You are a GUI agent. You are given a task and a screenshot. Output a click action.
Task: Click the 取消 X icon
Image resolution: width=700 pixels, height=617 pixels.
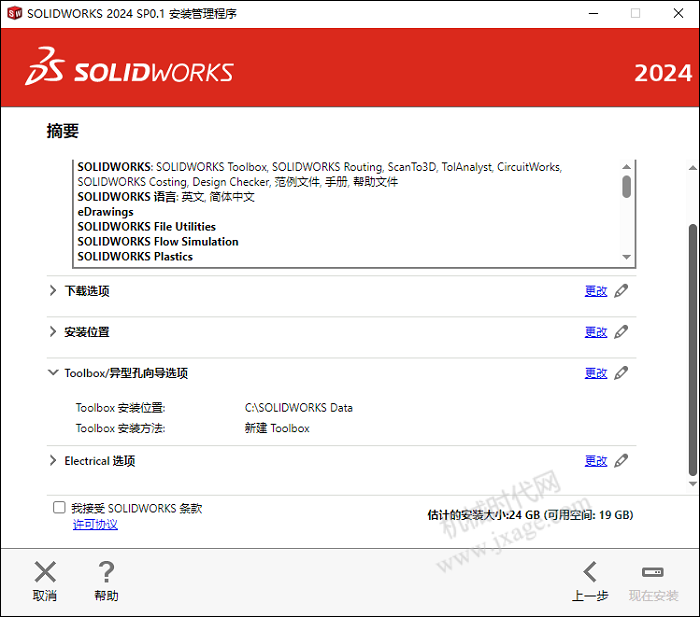(45, 572)
